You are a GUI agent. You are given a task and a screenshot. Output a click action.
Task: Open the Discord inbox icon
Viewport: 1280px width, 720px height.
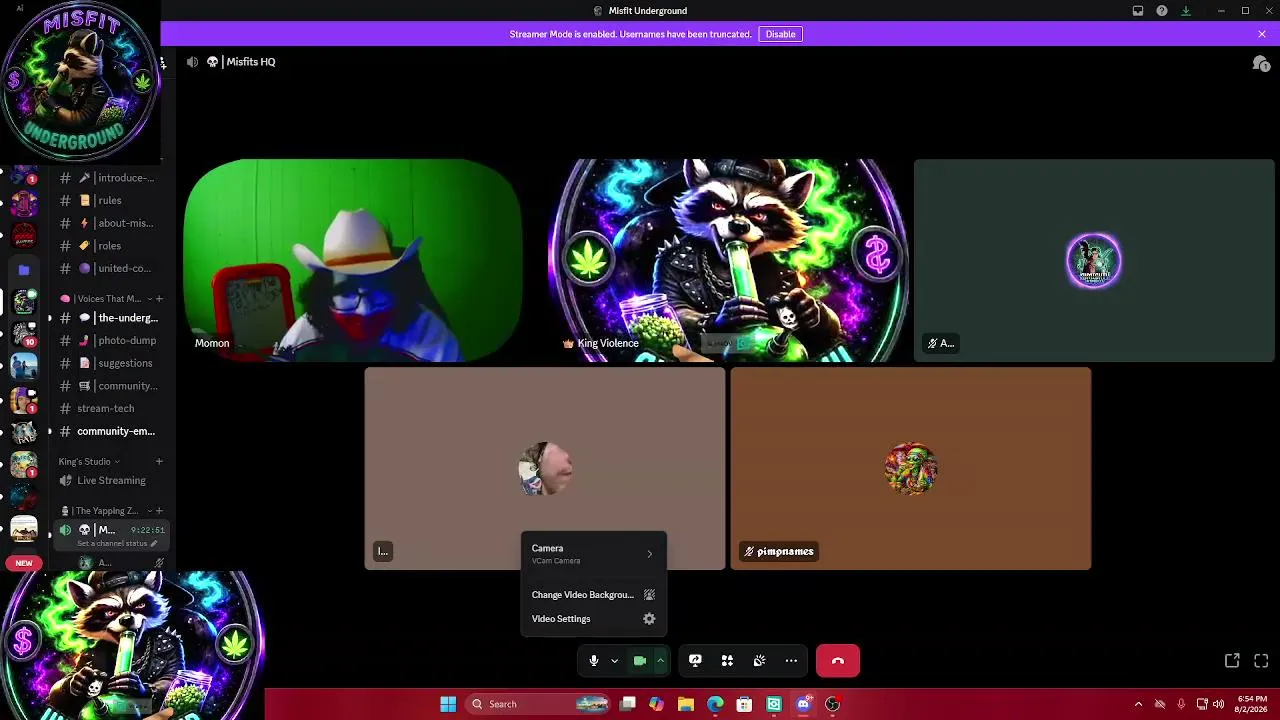[1138, 11]
